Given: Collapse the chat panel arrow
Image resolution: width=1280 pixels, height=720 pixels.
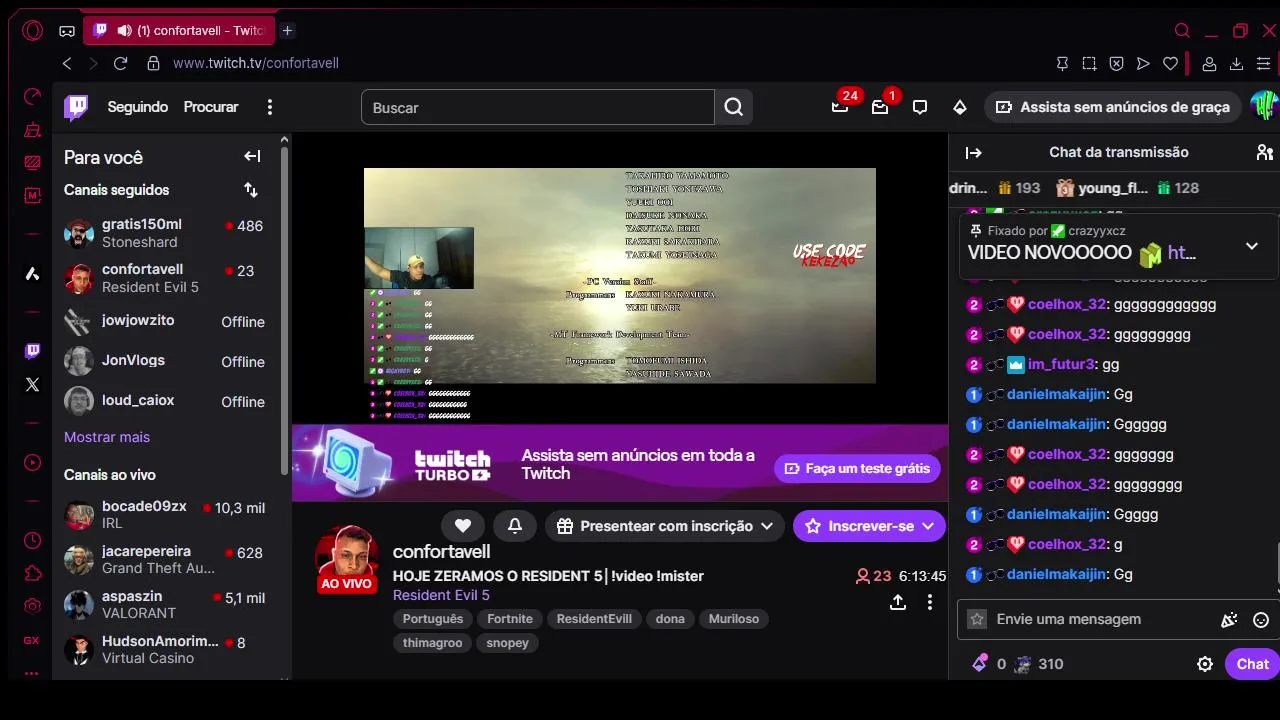Looking at the screenshot, I should click(973, 153).
